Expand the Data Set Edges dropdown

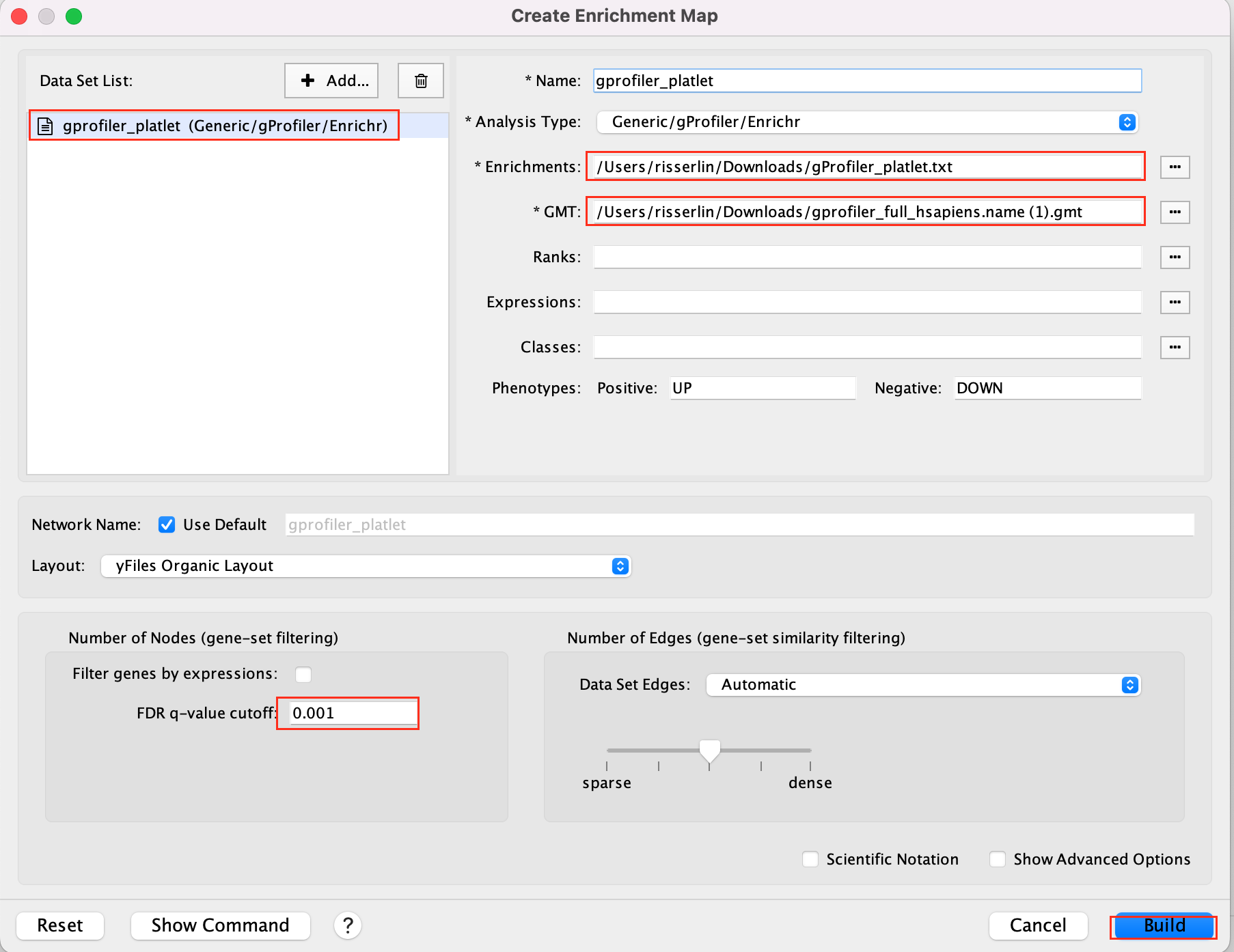click(922, 685)
